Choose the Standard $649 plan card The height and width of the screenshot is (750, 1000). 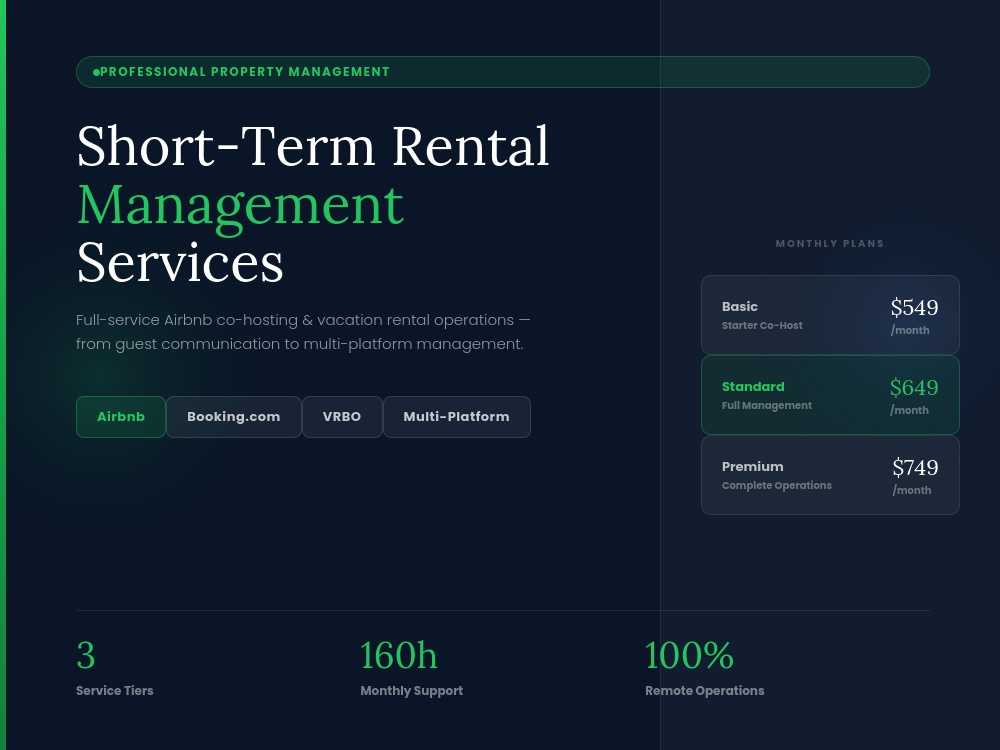[830, 395]
